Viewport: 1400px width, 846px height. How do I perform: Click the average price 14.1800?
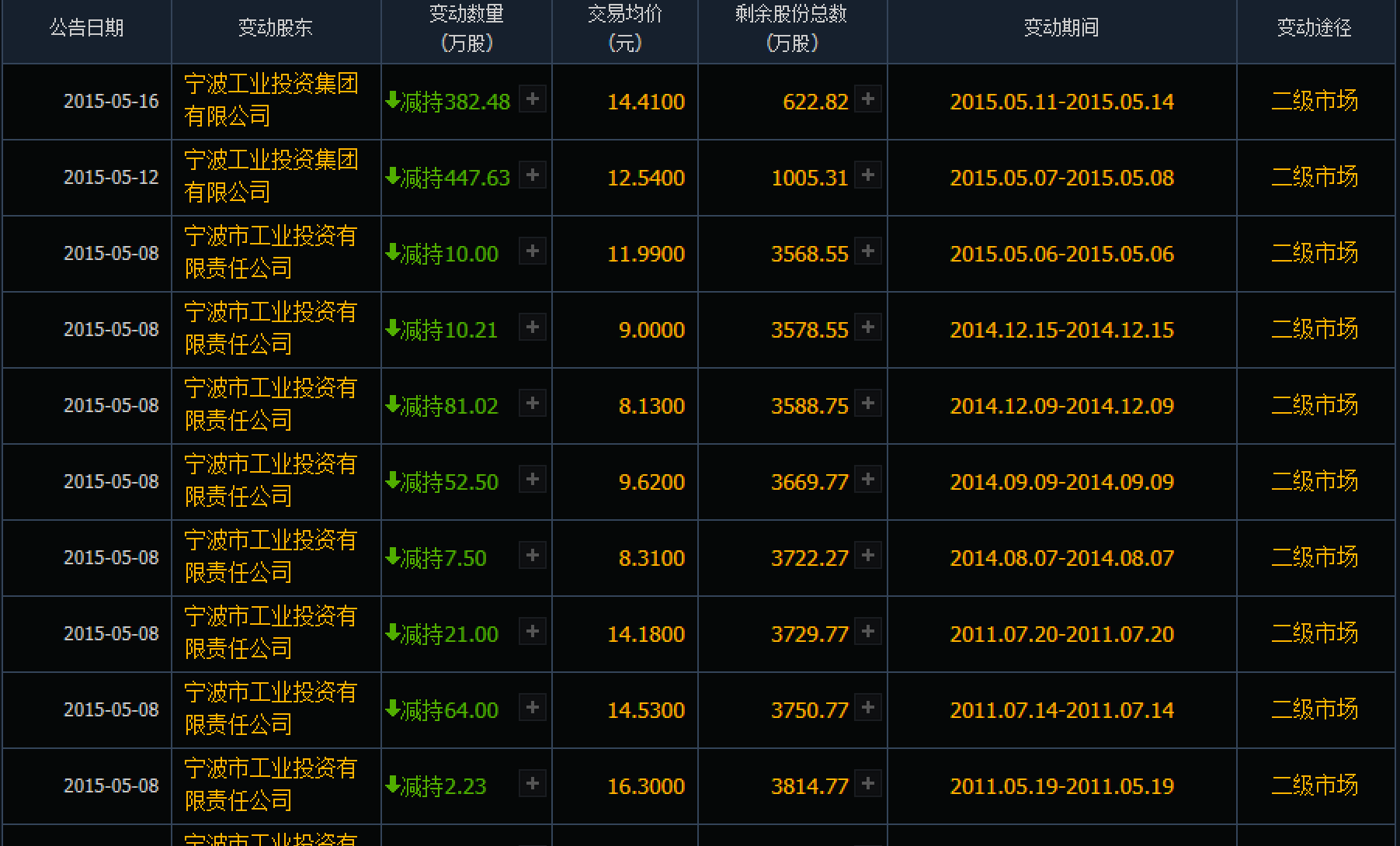pos(646,634)
